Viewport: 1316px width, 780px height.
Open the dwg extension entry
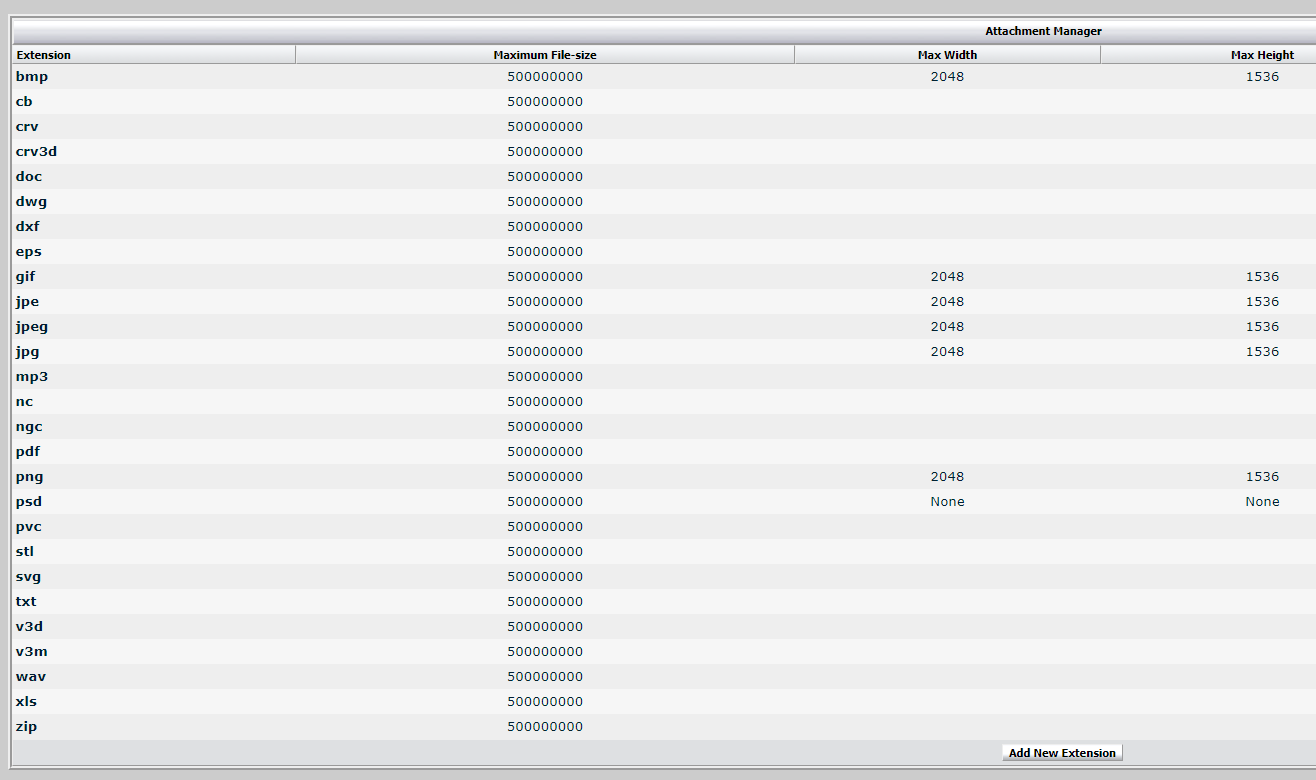(x=31, y=202)
